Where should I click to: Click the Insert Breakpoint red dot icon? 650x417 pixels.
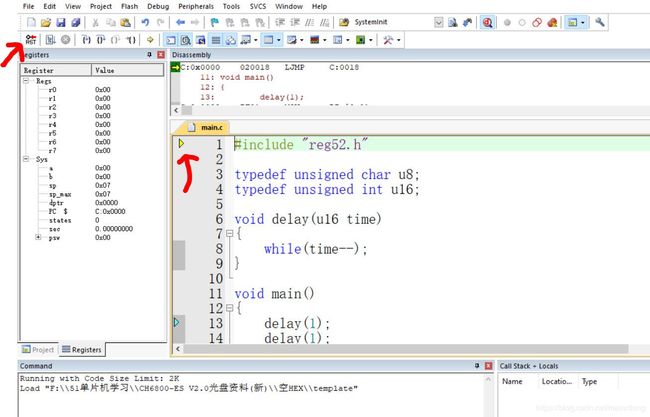point(507,22)
